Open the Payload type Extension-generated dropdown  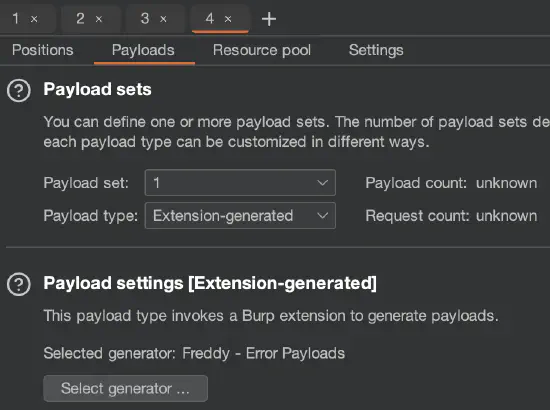[x=240, y=216]
